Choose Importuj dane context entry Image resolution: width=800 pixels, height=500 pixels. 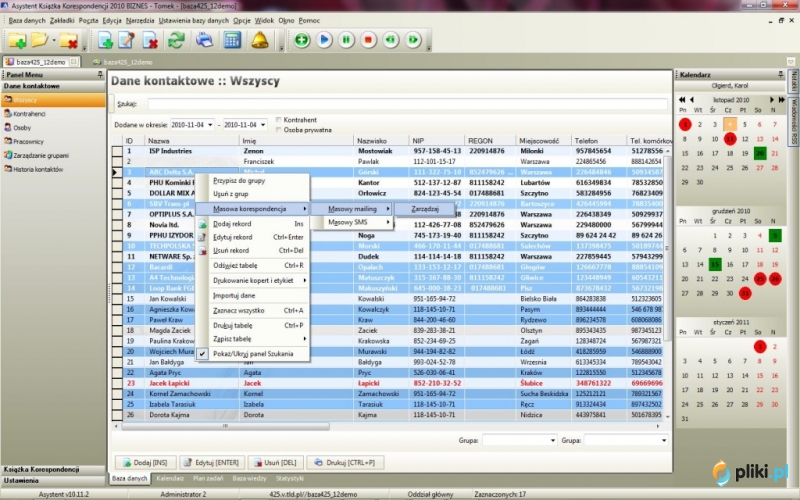click(253, 295)
